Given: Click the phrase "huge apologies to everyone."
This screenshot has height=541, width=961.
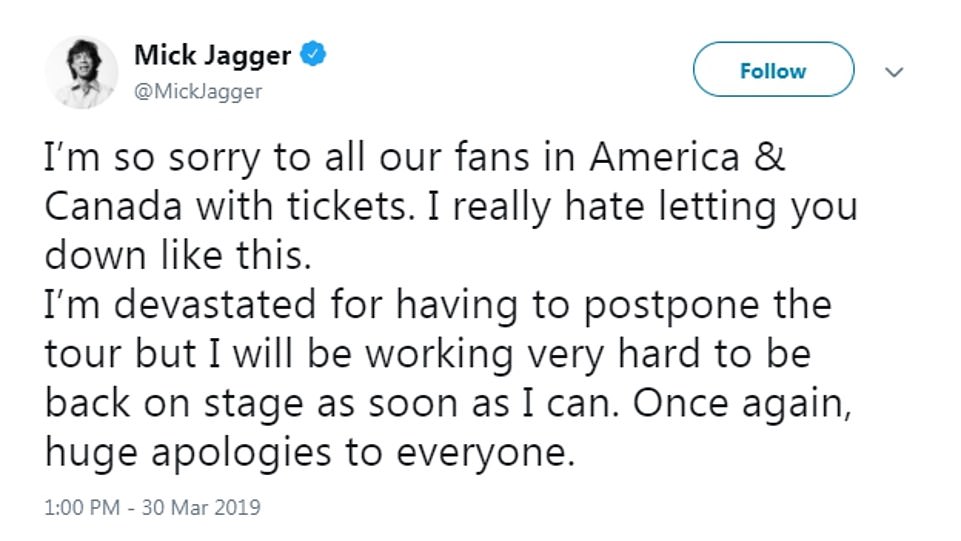Looking at the screenshot, I should point(311,450).
